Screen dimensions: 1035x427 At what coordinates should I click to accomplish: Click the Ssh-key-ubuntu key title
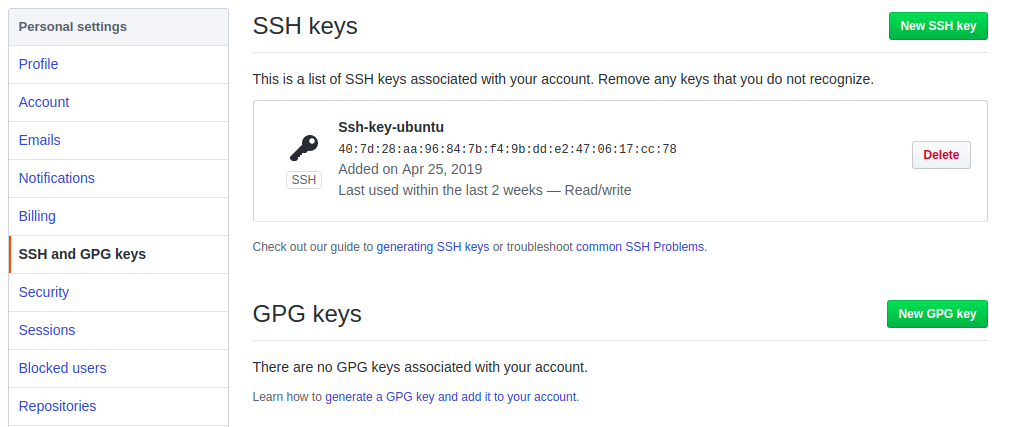[x=391, y=127]
